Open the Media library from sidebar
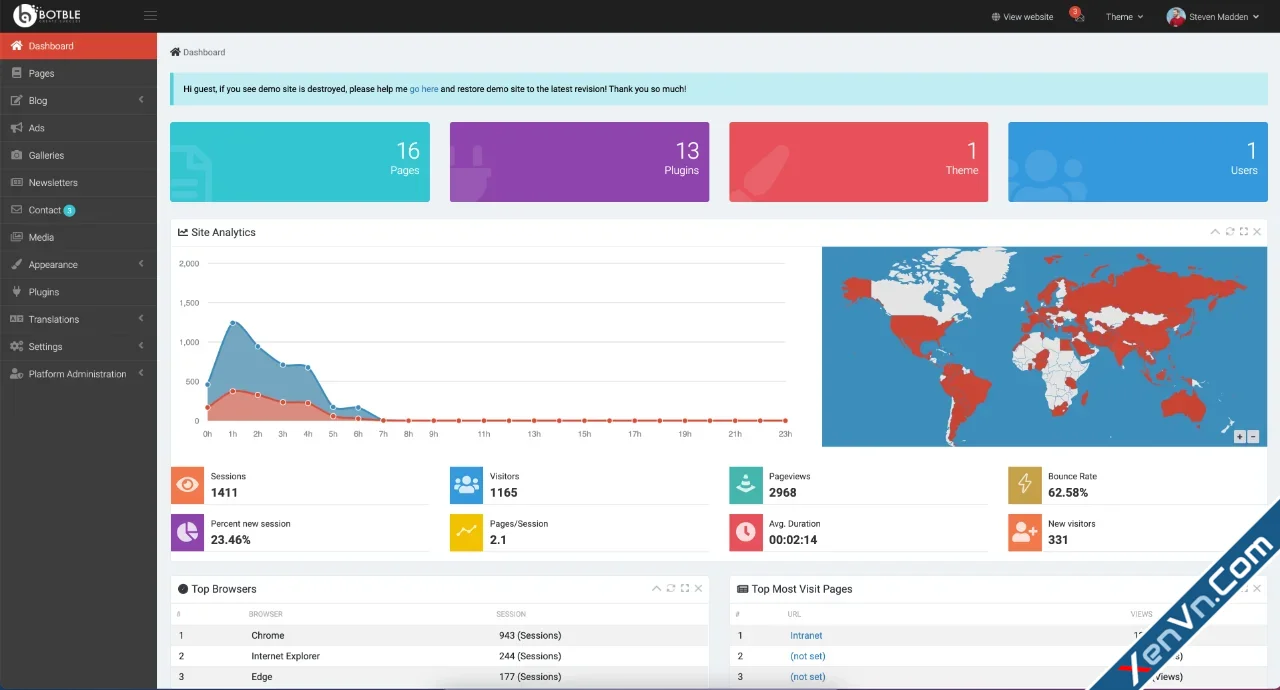This screenshot has width=1280, height=690. [x=42, y=237]
